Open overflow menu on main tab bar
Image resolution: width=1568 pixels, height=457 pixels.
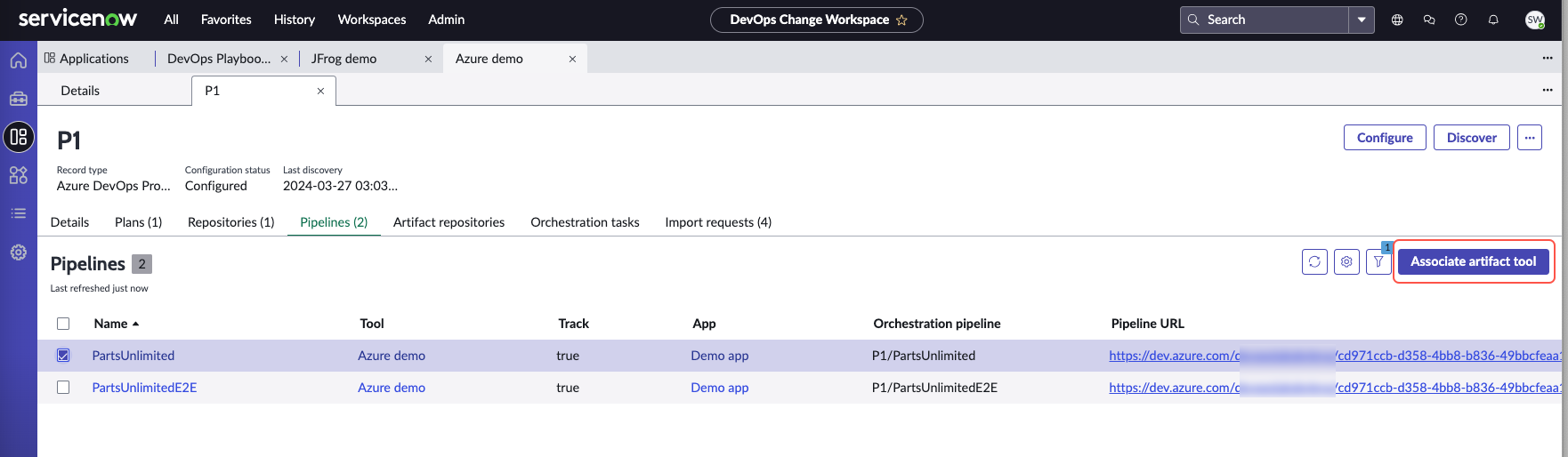coord(1548,58)
